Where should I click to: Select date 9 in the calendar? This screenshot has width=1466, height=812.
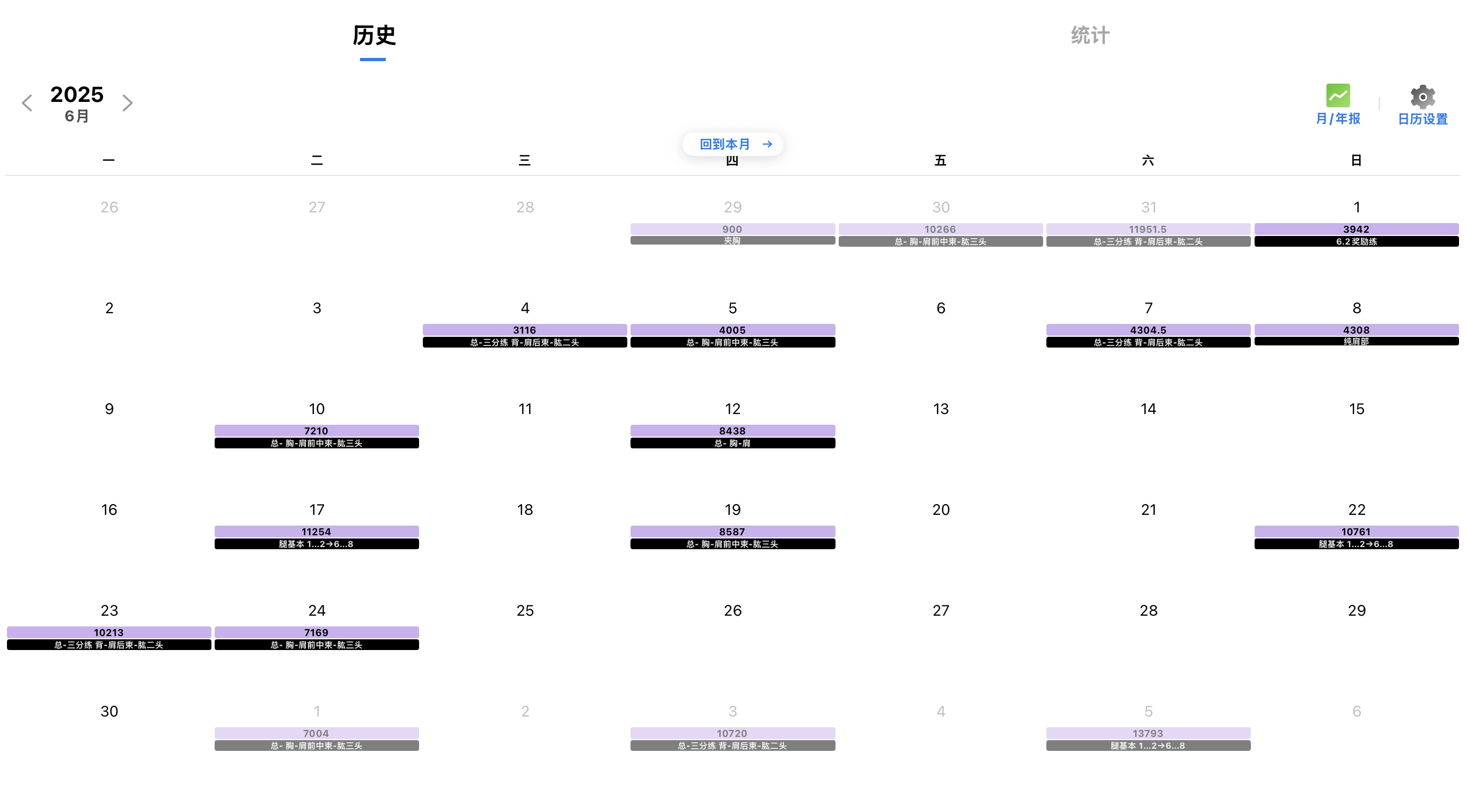(109, 409)
